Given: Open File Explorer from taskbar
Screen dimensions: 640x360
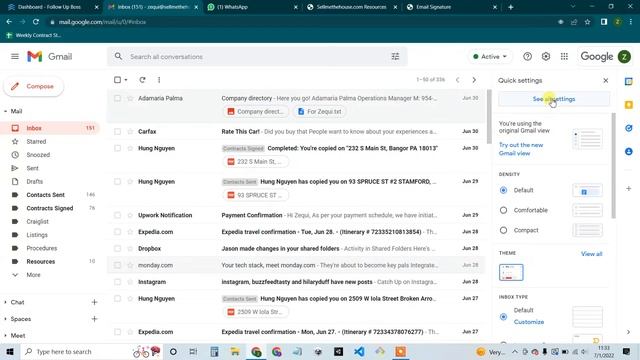Looking at the screenshot, I should click(235, 351).
